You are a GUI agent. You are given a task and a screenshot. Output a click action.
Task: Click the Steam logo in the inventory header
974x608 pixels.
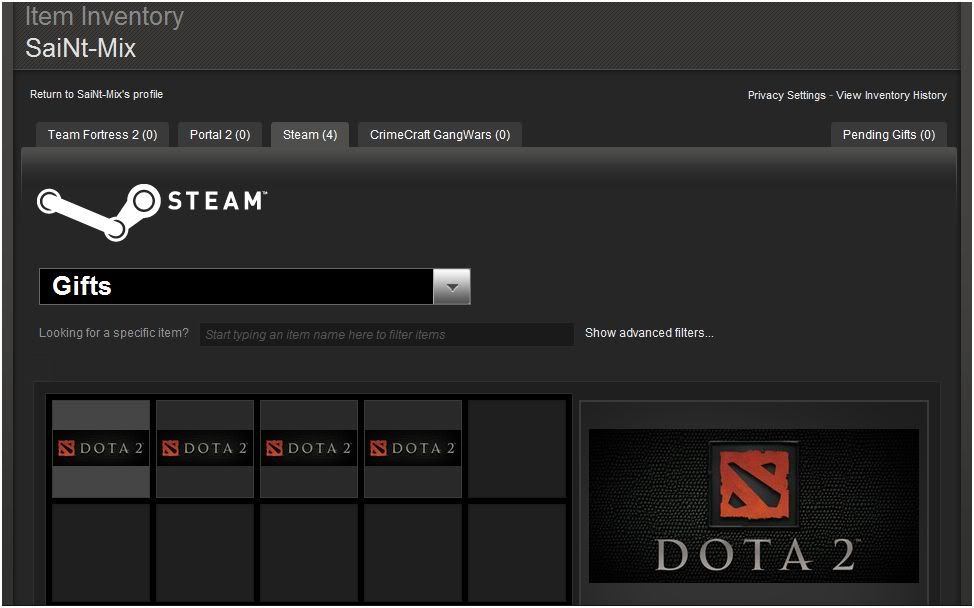[152, 212]
